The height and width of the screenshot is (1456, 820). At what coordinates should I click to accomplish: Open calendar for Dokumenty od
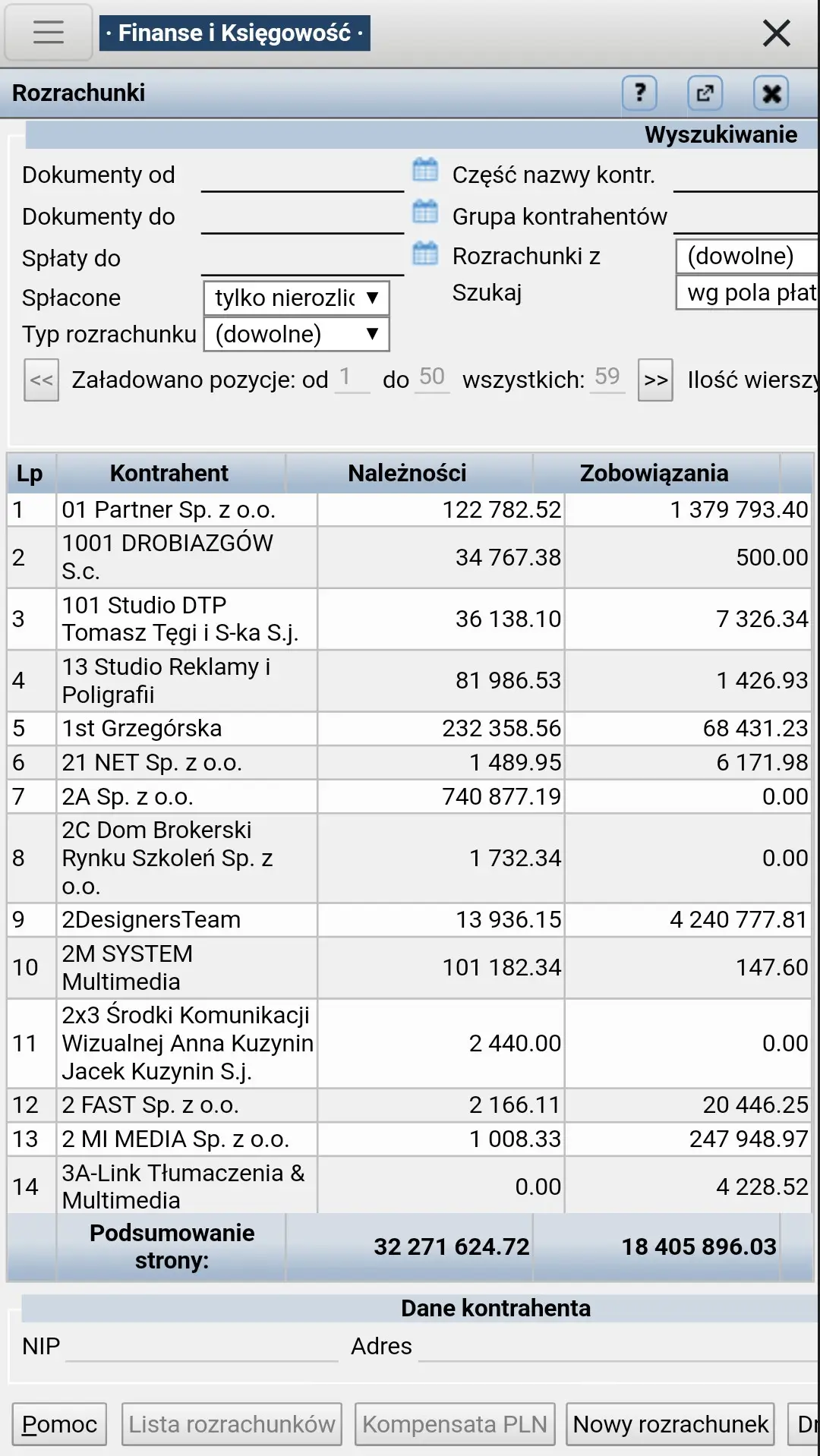tap(425, 170)
